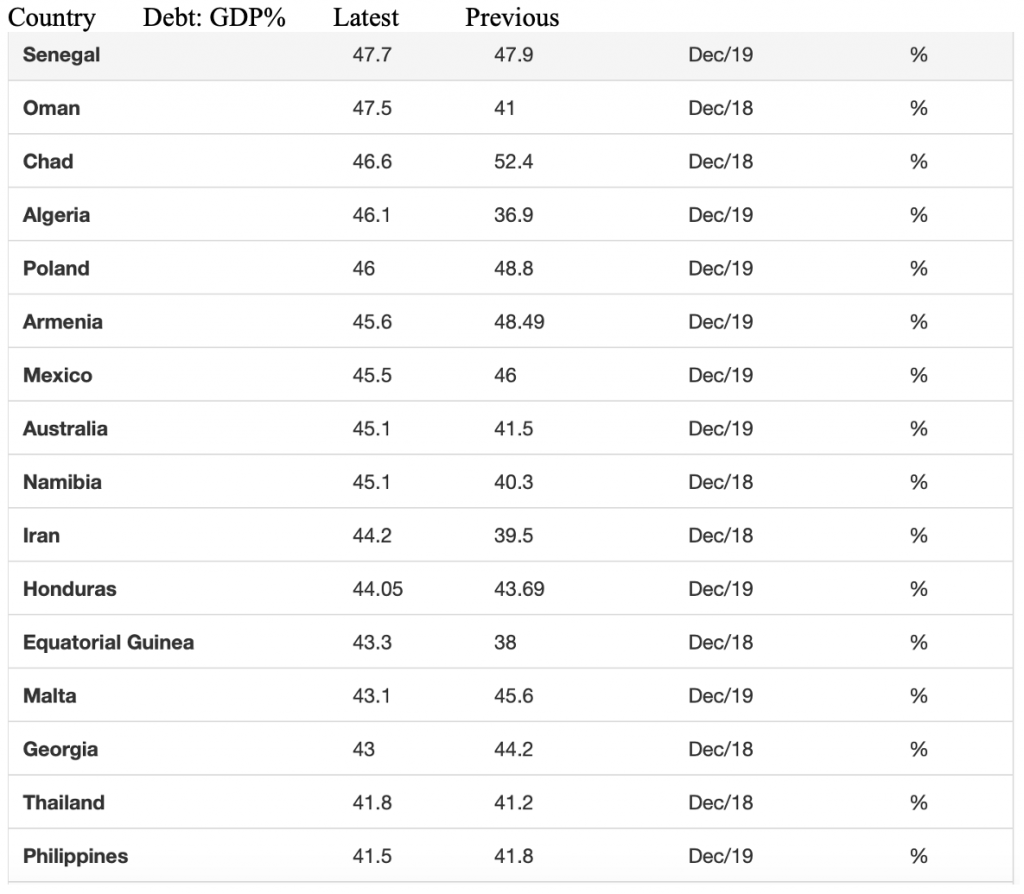Screen dimensions: 1024x894
Task: Click the Armenia country name
Action: tap(63, 322)
